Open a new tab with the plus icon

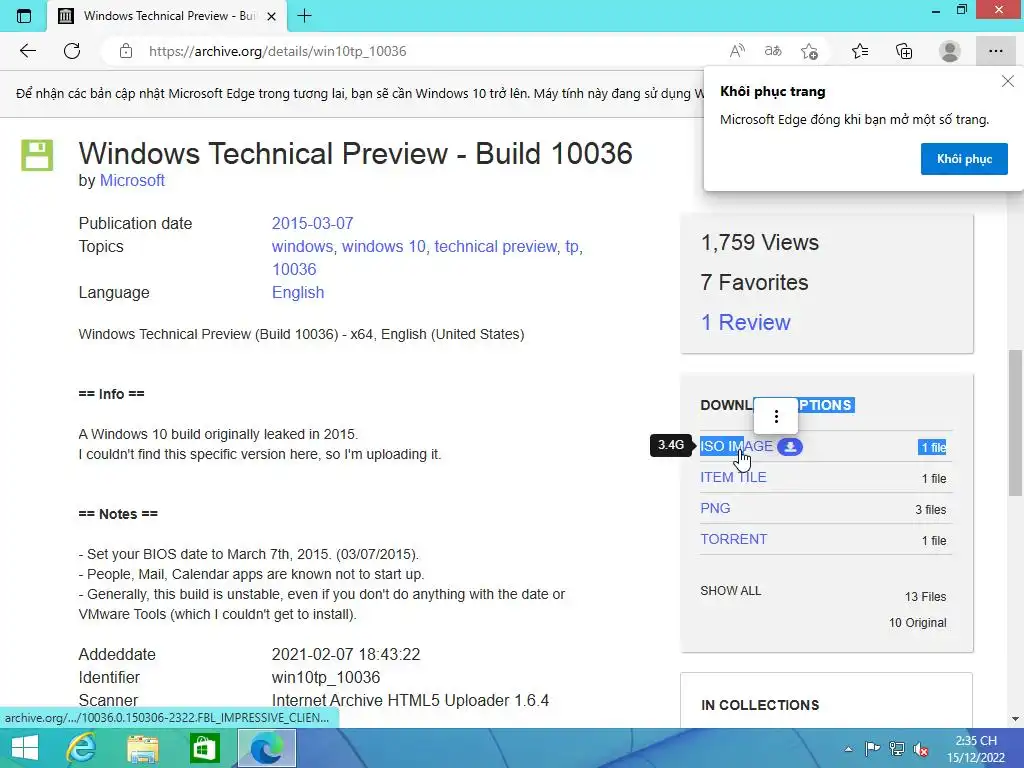click(304, 16)
